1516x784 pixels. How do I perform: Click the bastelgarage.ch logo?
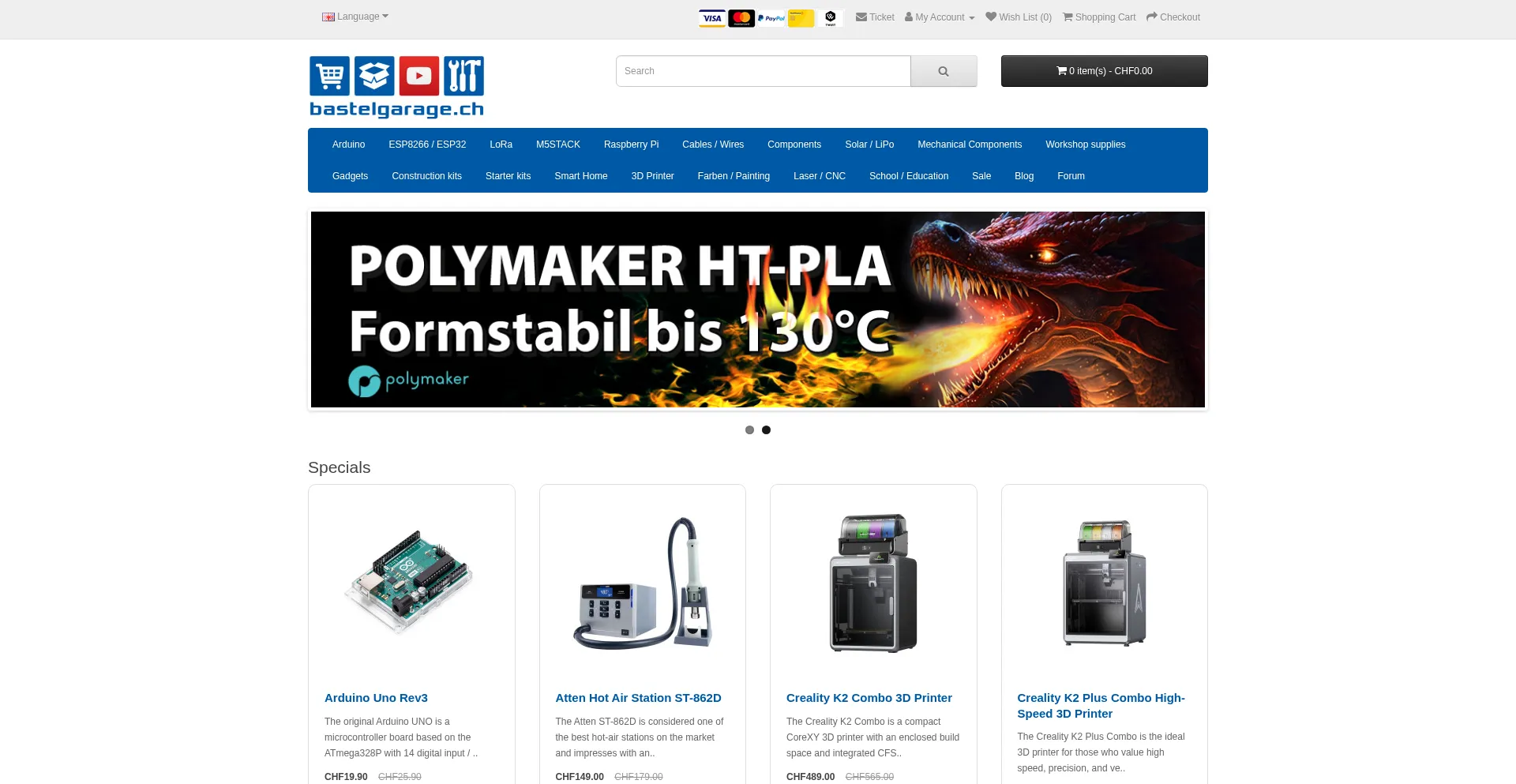click(396, 87)
